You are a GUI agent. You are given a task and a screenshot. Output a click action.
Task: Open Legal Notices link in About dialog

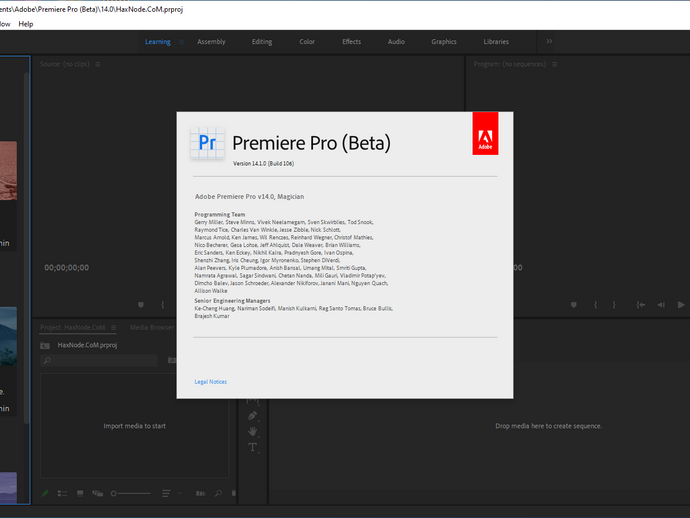211,382
